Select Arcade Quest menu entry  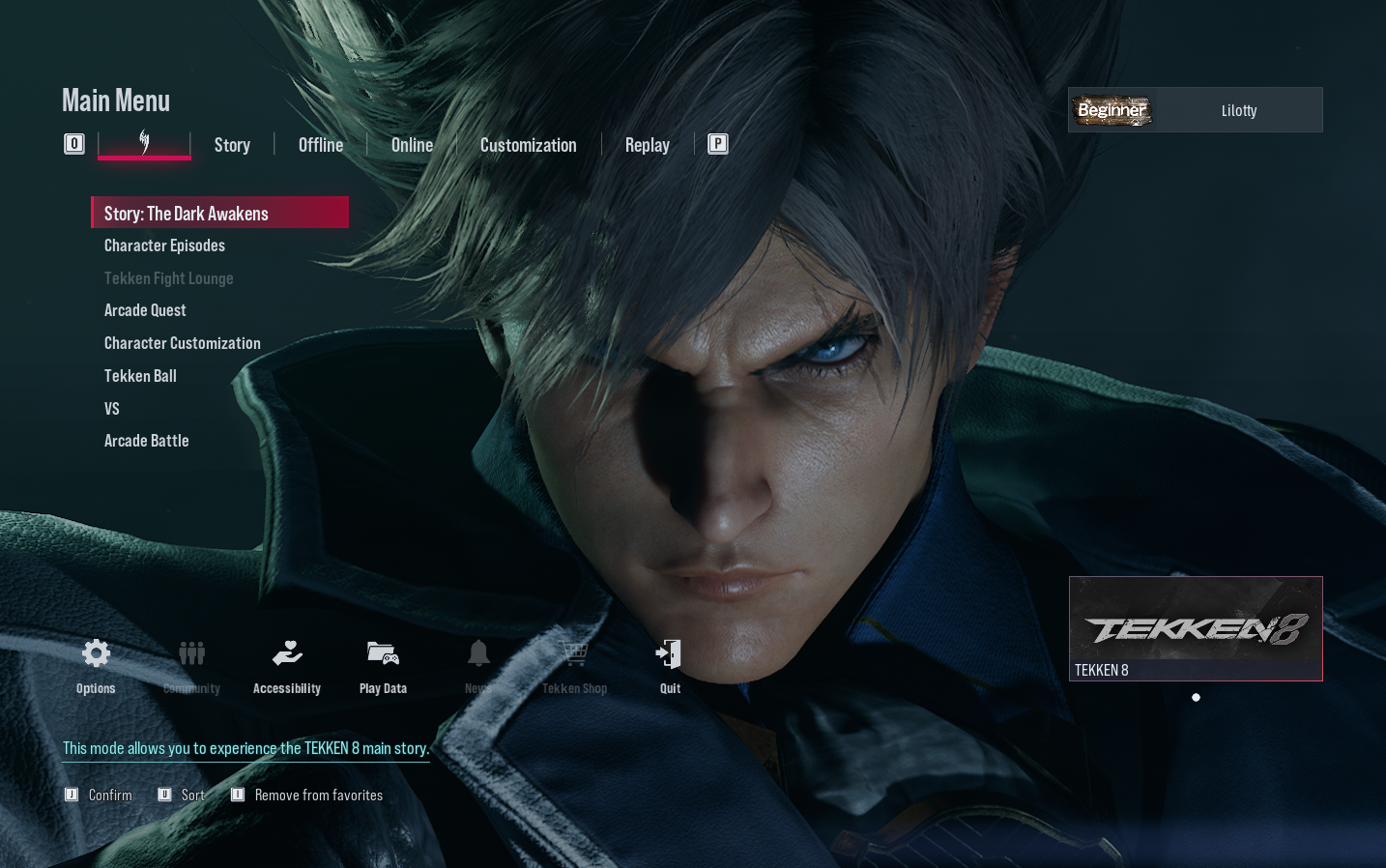tap(145, 310)
